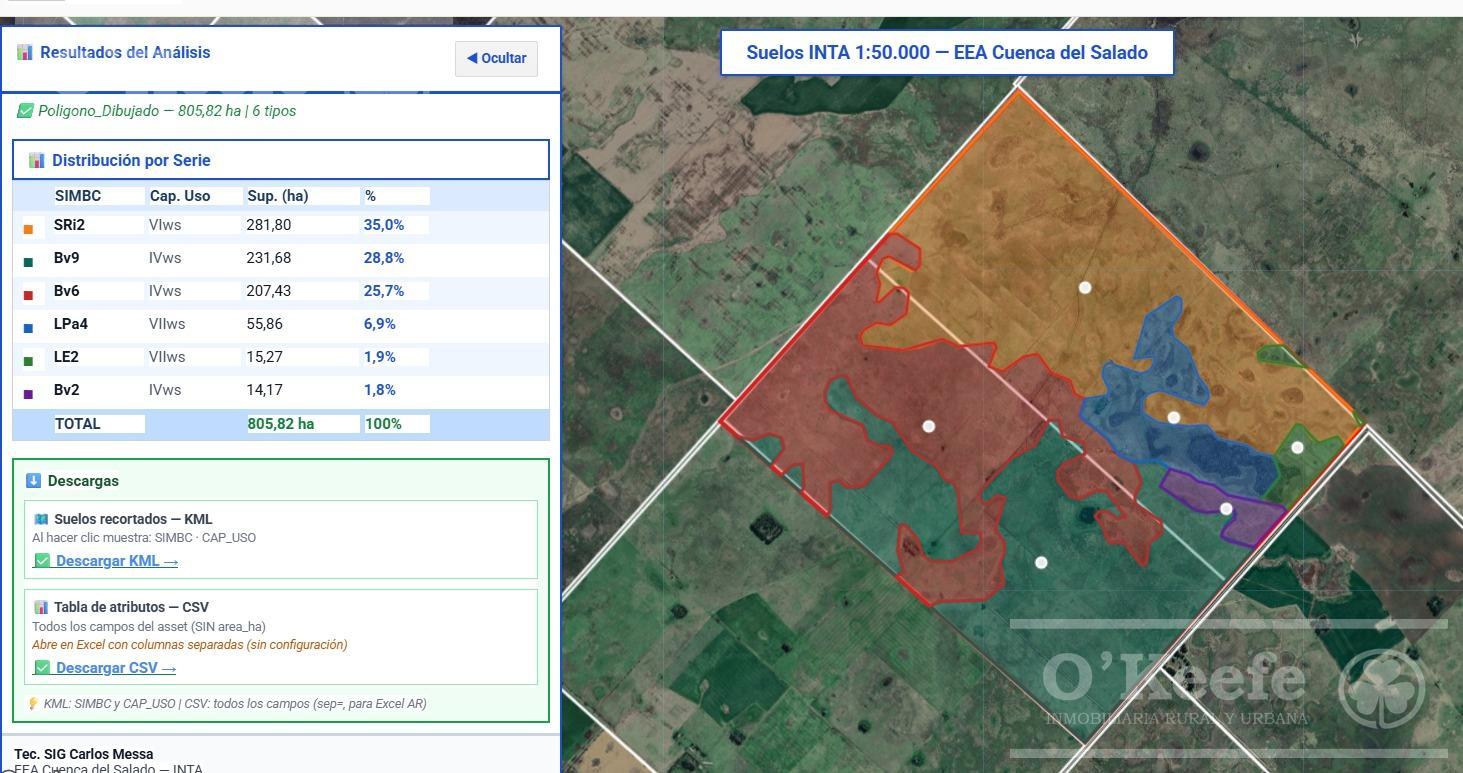Hide the results panel with Ocultar
The width and height of the screenshot is (1463, 773).
click(x=496, y=58)
